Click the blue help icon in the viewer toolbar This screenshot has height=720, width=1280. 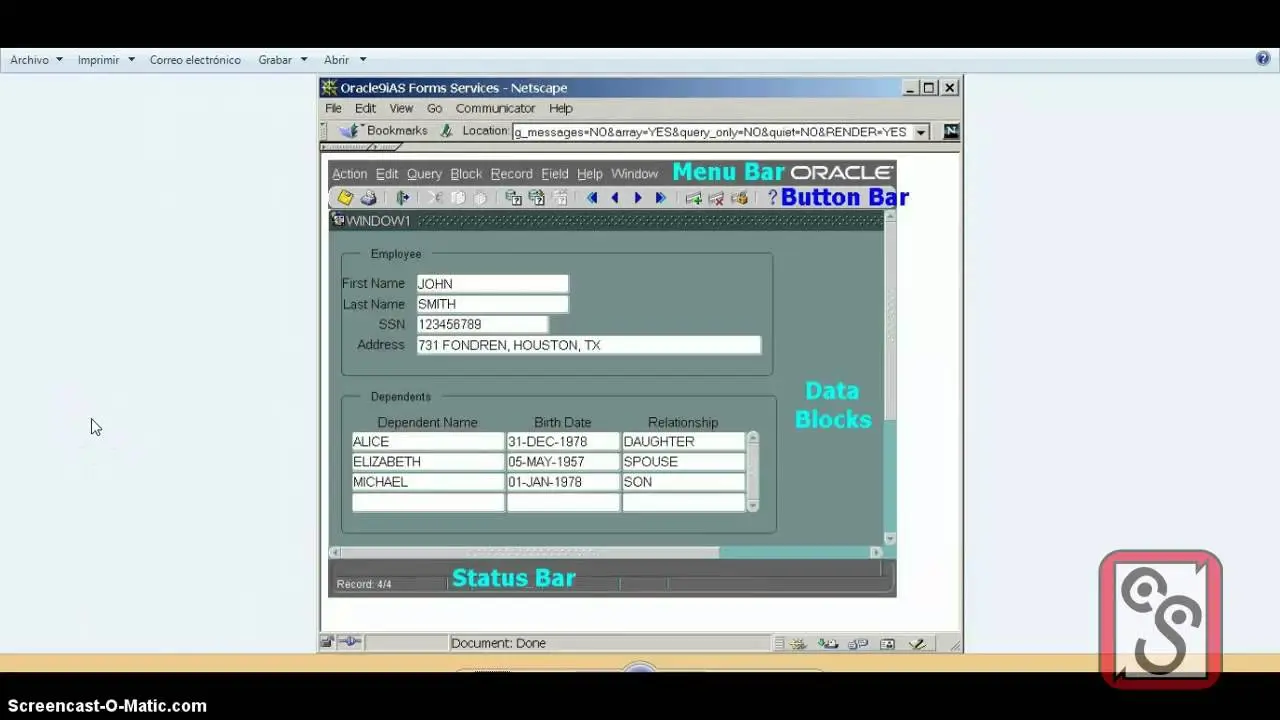coord(1263,59)
